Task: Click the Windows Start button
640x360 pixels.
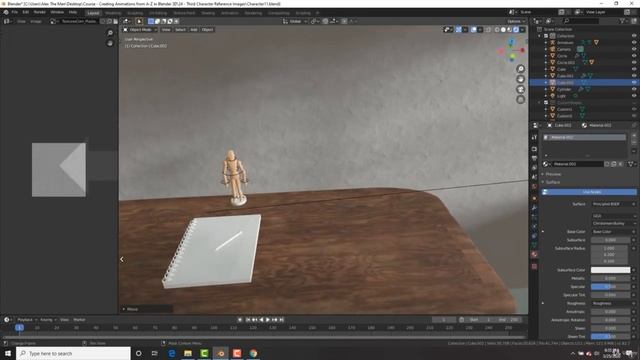Action: click(8, 353)
